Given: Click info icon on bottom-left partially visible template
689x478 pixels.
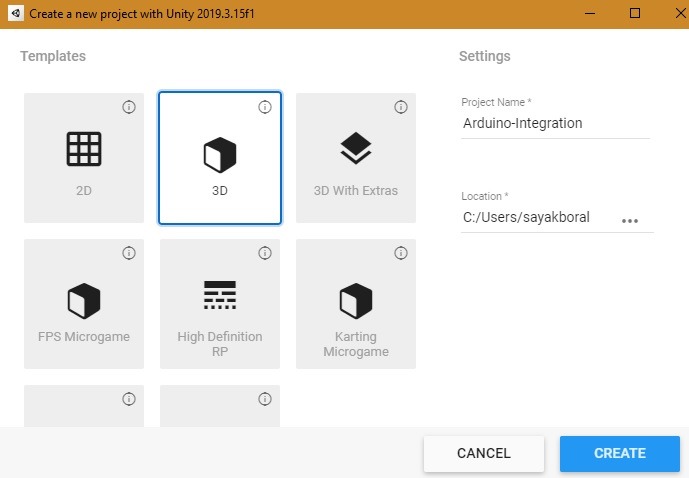Looking at the screenshot, I should 129,399.
